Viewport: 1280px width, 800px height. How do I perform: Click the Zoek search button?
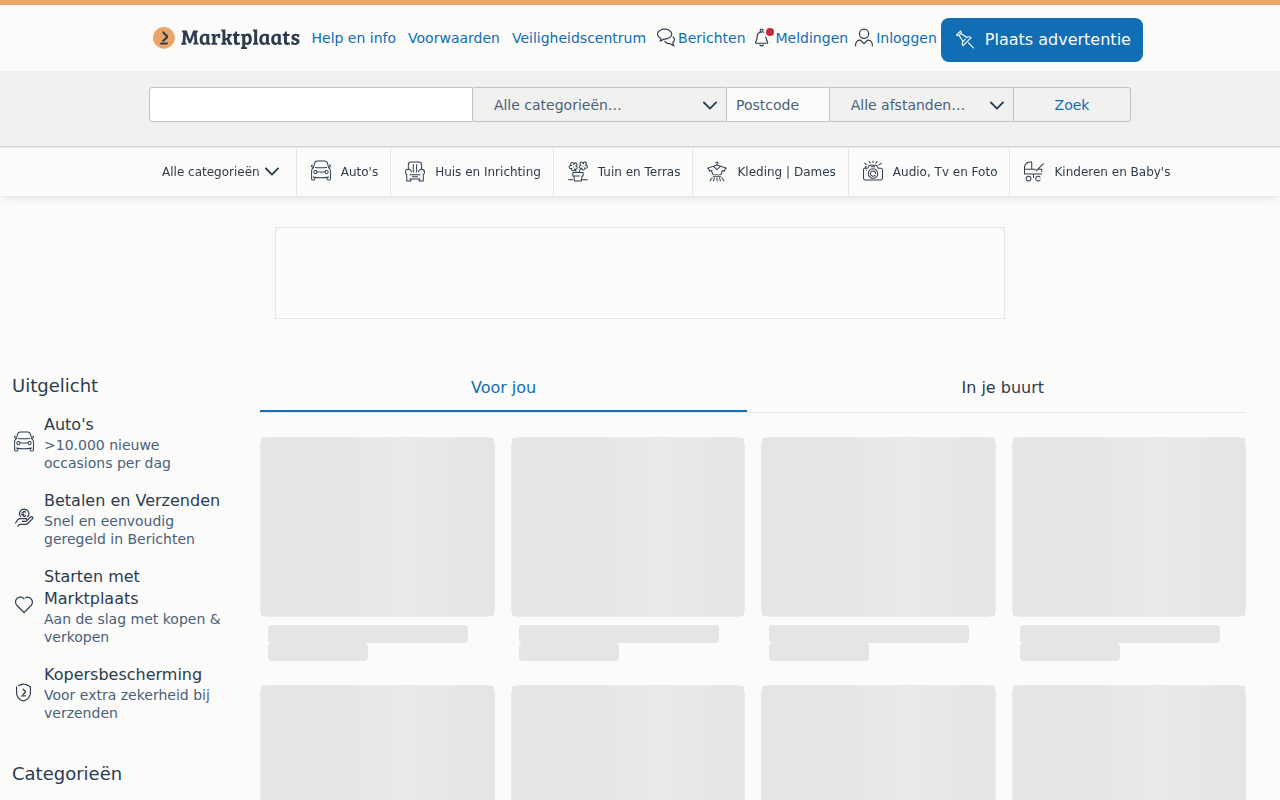pyautogui.click(x=1072, y=105)
